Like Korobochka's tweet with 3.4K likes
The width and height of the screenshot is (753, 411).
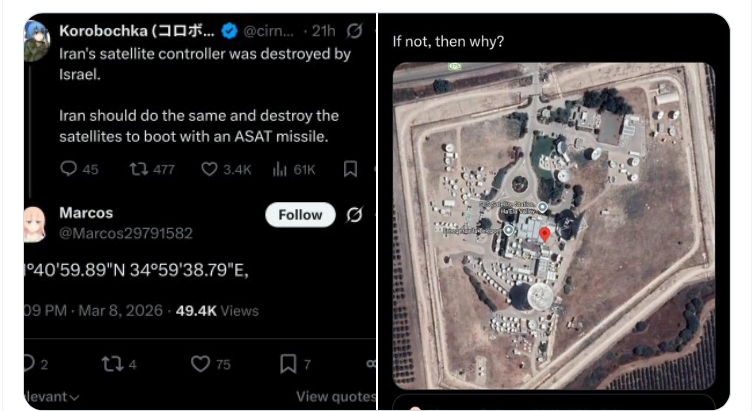[210, 169]
